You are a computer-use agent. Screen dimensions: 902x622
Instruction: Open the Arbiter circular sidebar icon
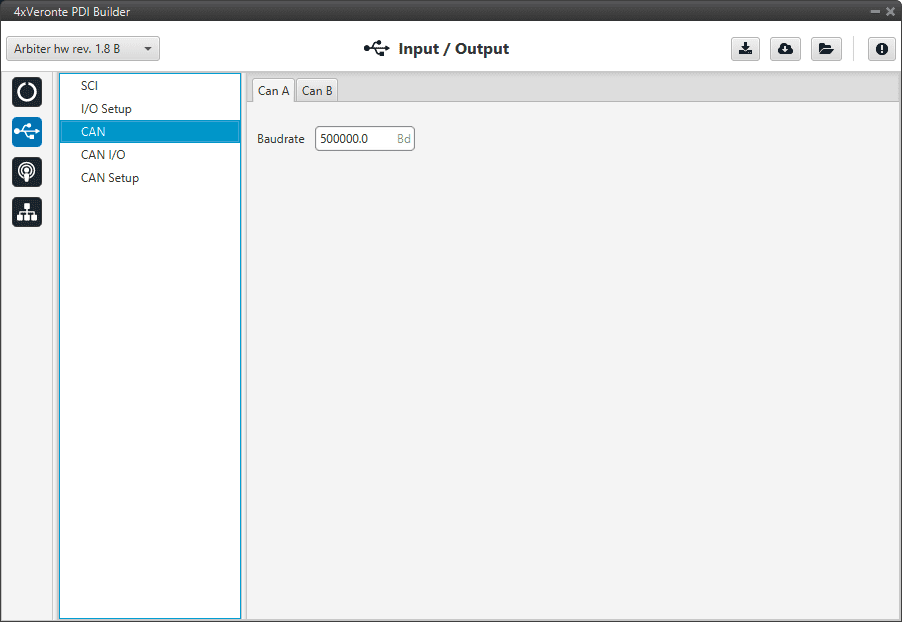tap(27, 92)
